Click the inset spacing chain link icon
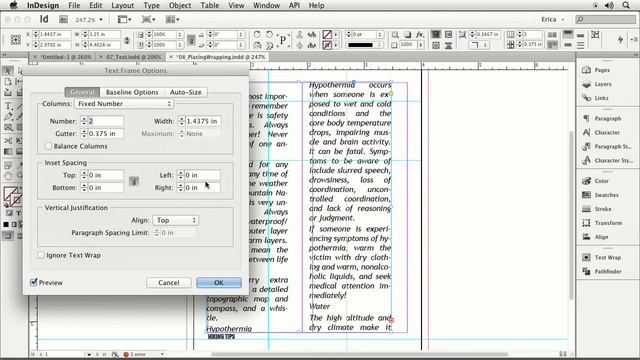Screen dimensions: 640x360 pos(134,181)
